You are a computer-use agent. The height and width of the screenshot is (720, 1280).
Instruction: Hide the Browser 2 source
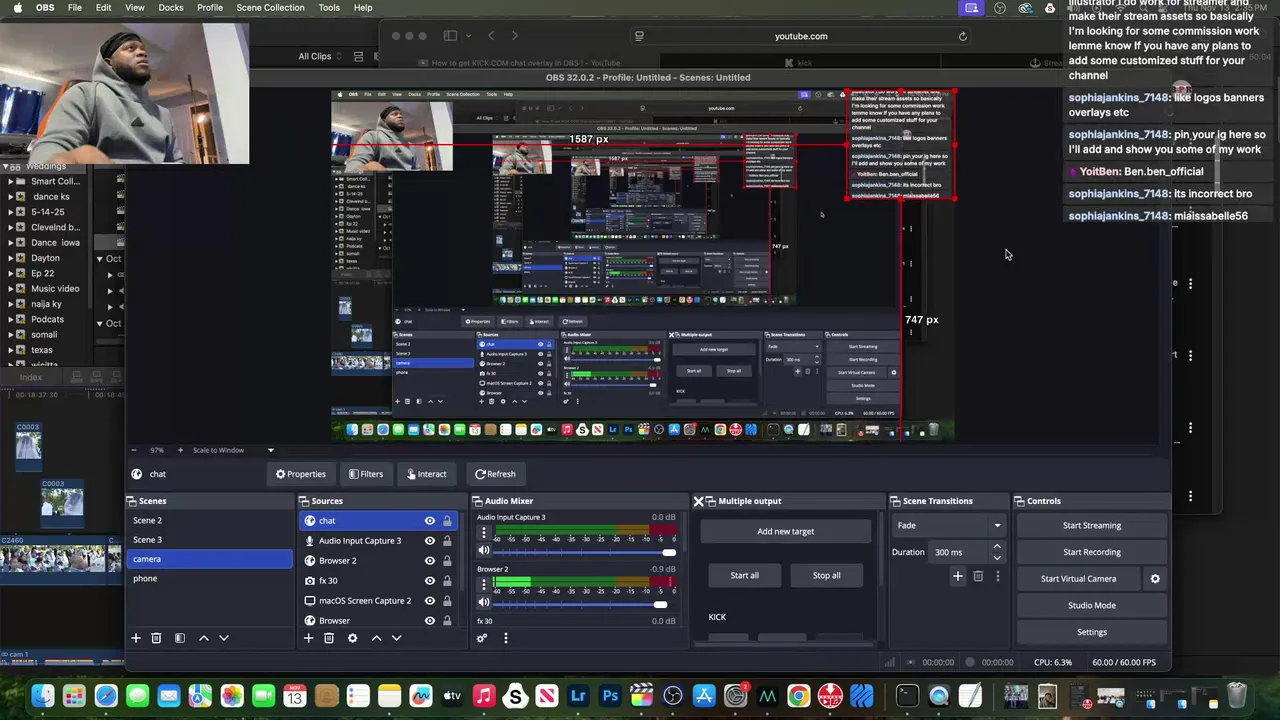tap(430, 561)
